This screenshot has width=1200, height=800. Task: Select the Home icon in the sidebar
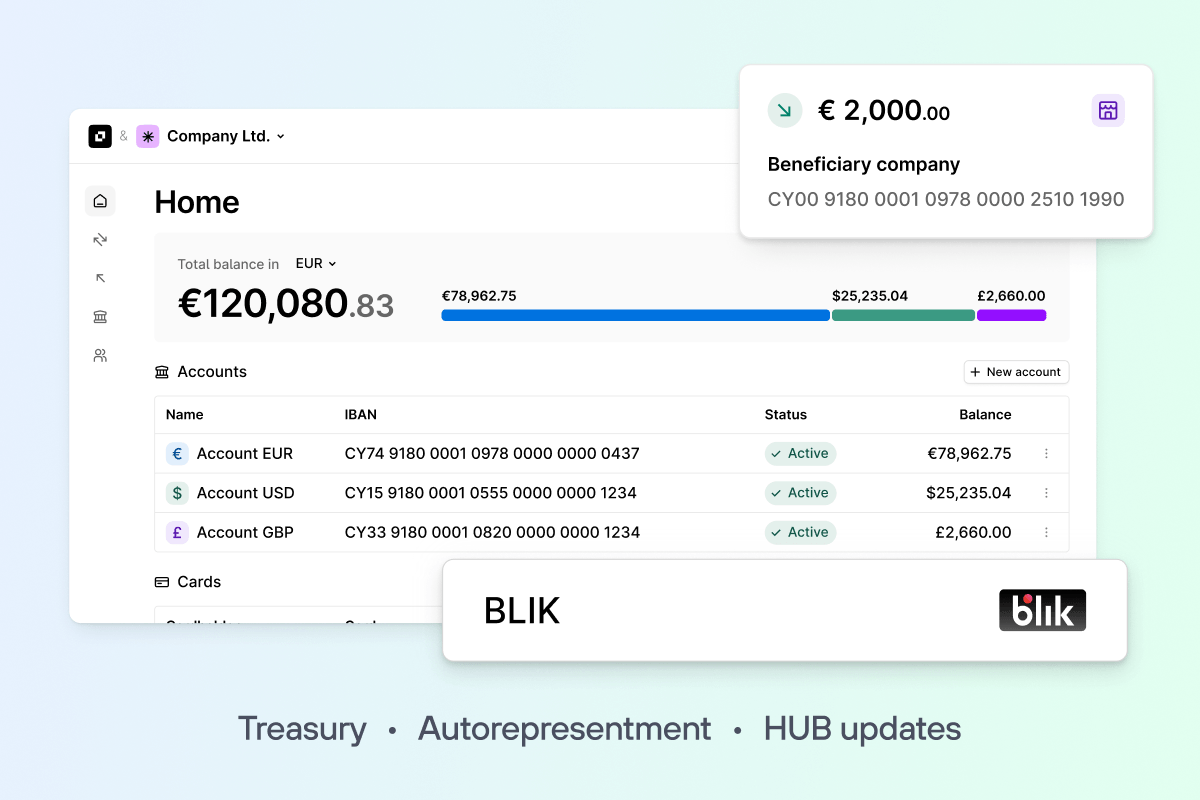[x=100, y=200]
